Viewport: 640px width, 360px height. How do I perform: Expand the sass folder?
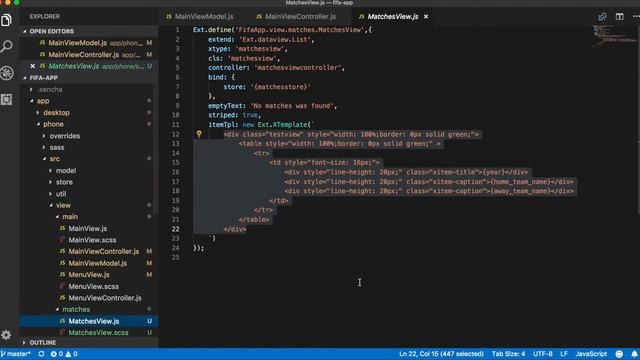[57, 147]
